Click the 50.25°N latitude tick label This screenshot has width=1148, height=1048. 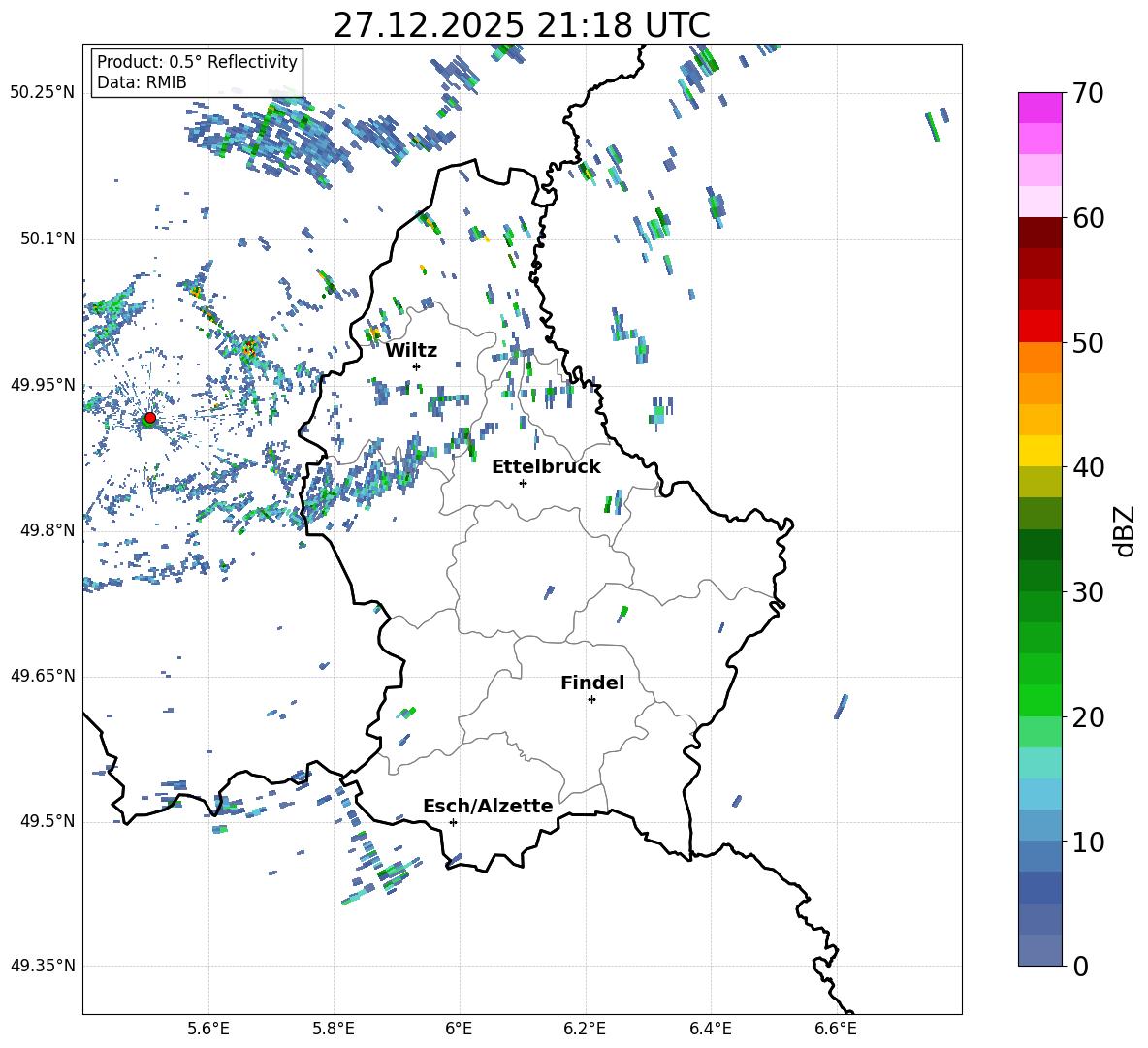click(x=43, y=93)
